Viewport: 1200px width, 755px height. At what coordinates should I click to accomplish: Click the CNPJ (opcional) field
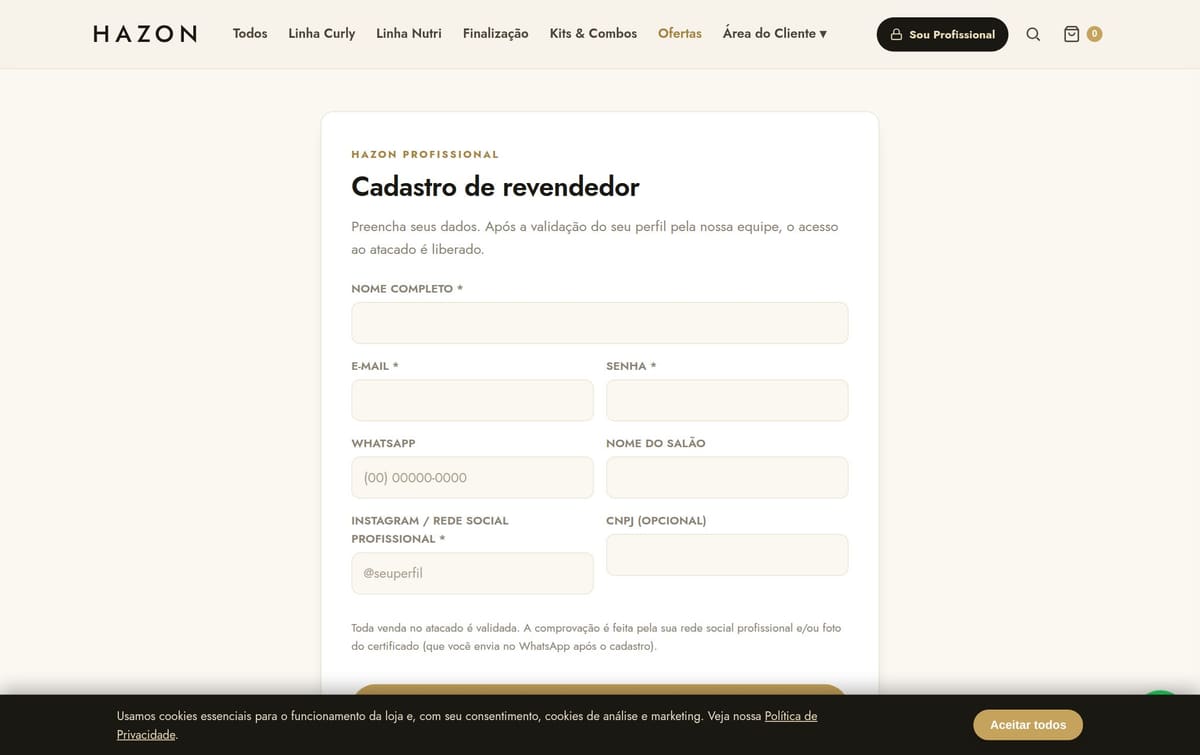[x=727, y=555]
